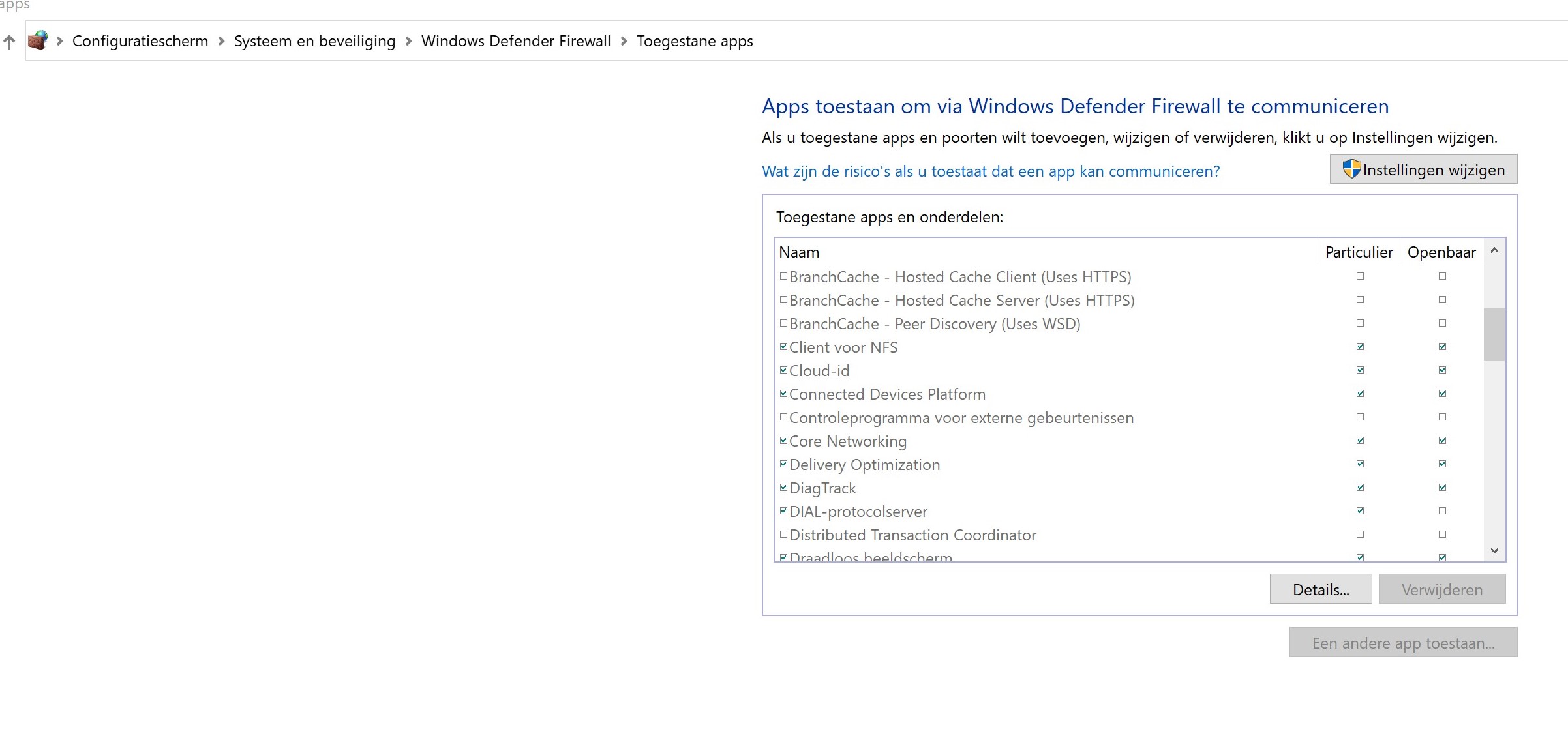The width and height of the screenshot is (1568, 736).
Task: Toggle Openbaar checkbox for Cloud-id
Action: tap(1442, 370)
